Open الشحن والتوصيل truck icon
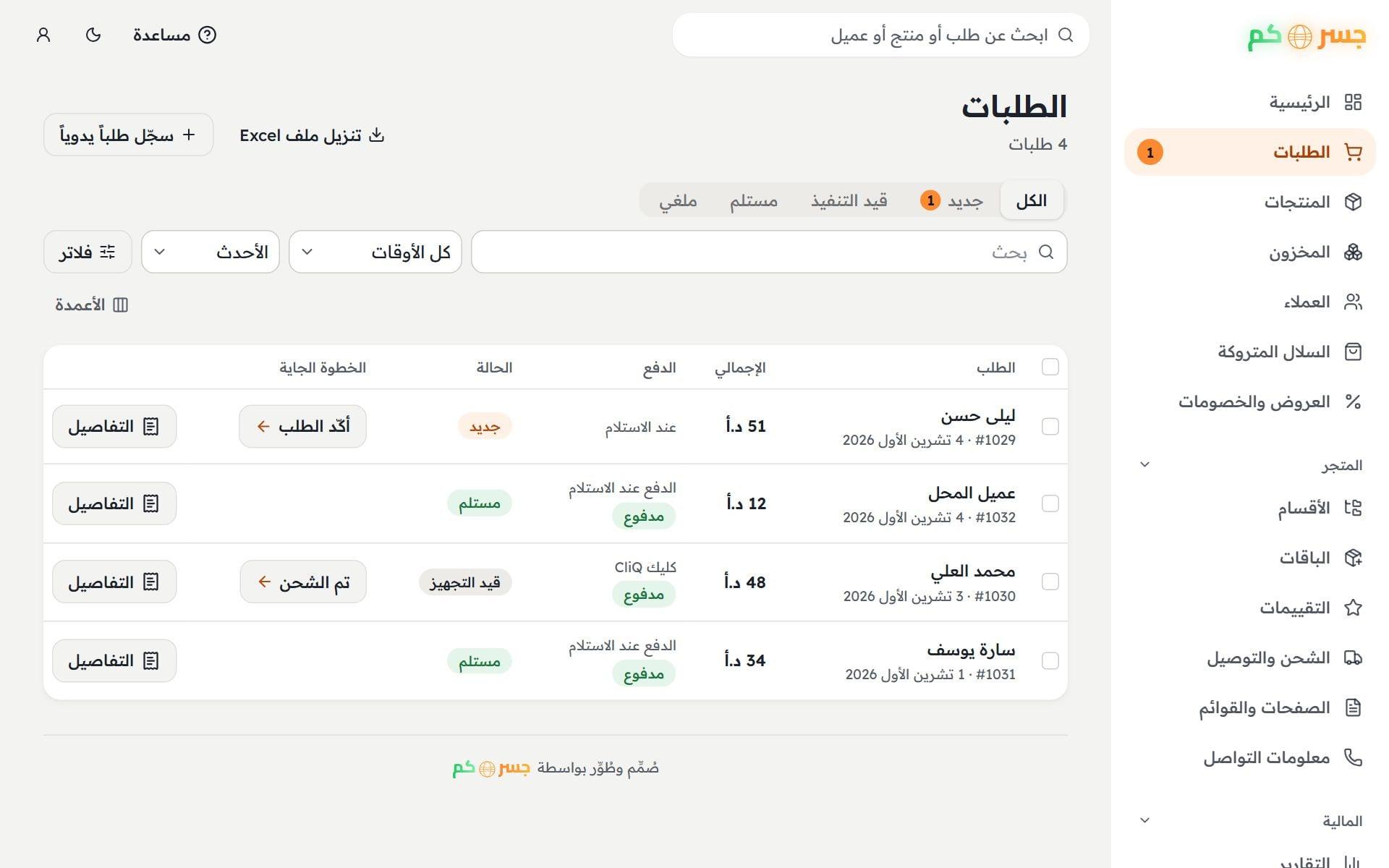Viewport: 1389px width, 868px height. click(1353, 658)
